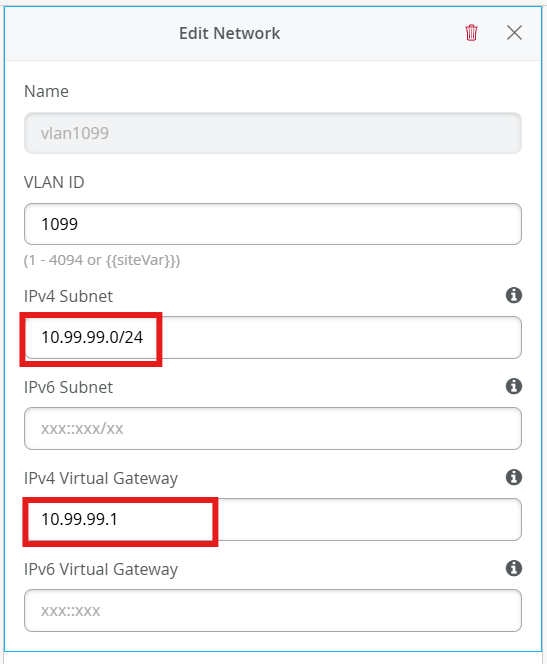Viewport: 547px width, 664px height.
Task: Click the VLAN range hint text with siteVar
Action: click(102, 260)
